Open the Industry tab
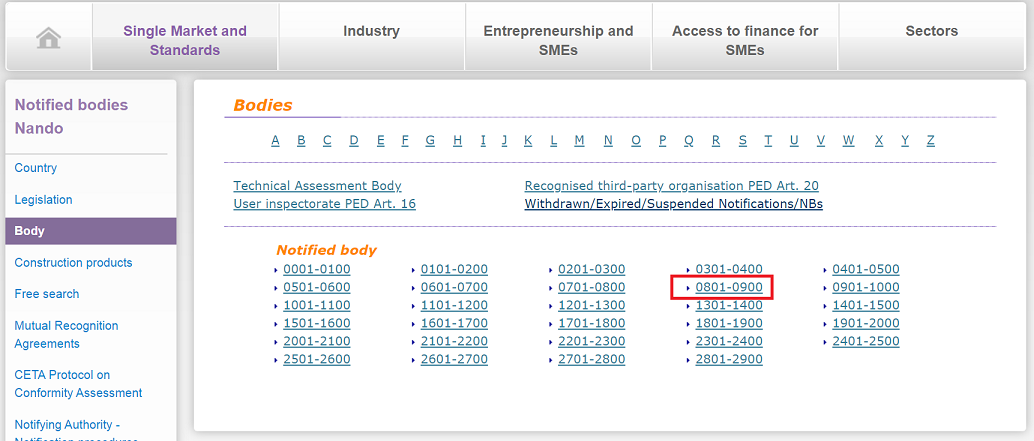This screenshot has width=1034, height=441. (x=371, y=31)
